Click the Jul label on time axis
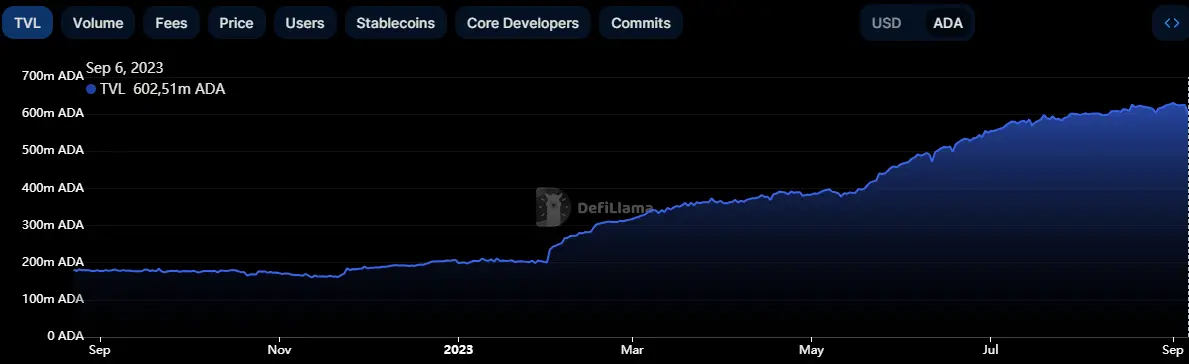Viewport: 1189px width, 364px height. click(990, 350)
